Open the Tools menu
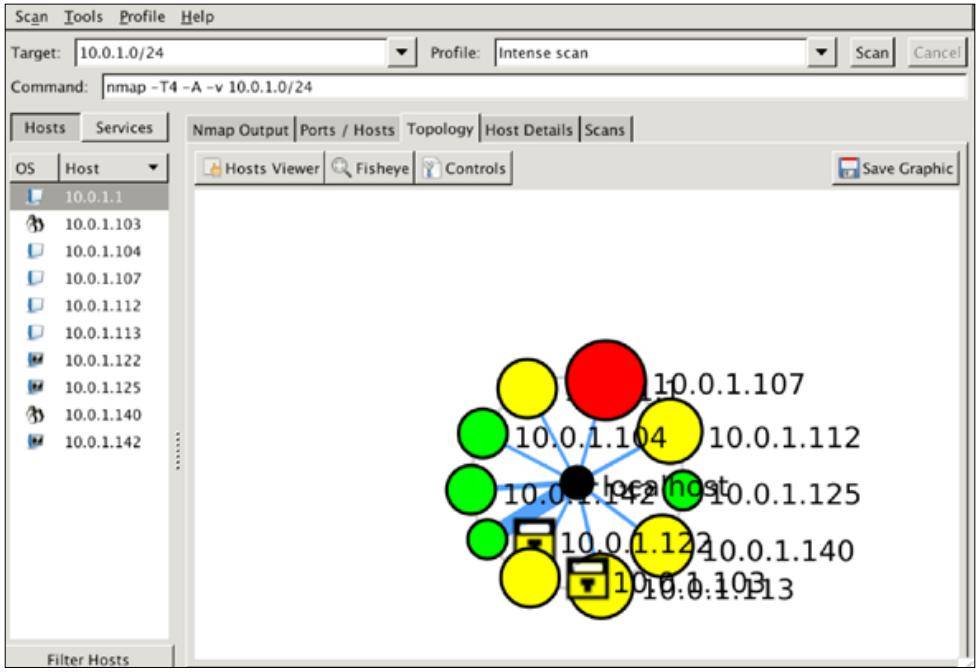The height and width of the screenshot is (672, 980). coord(83,17)
